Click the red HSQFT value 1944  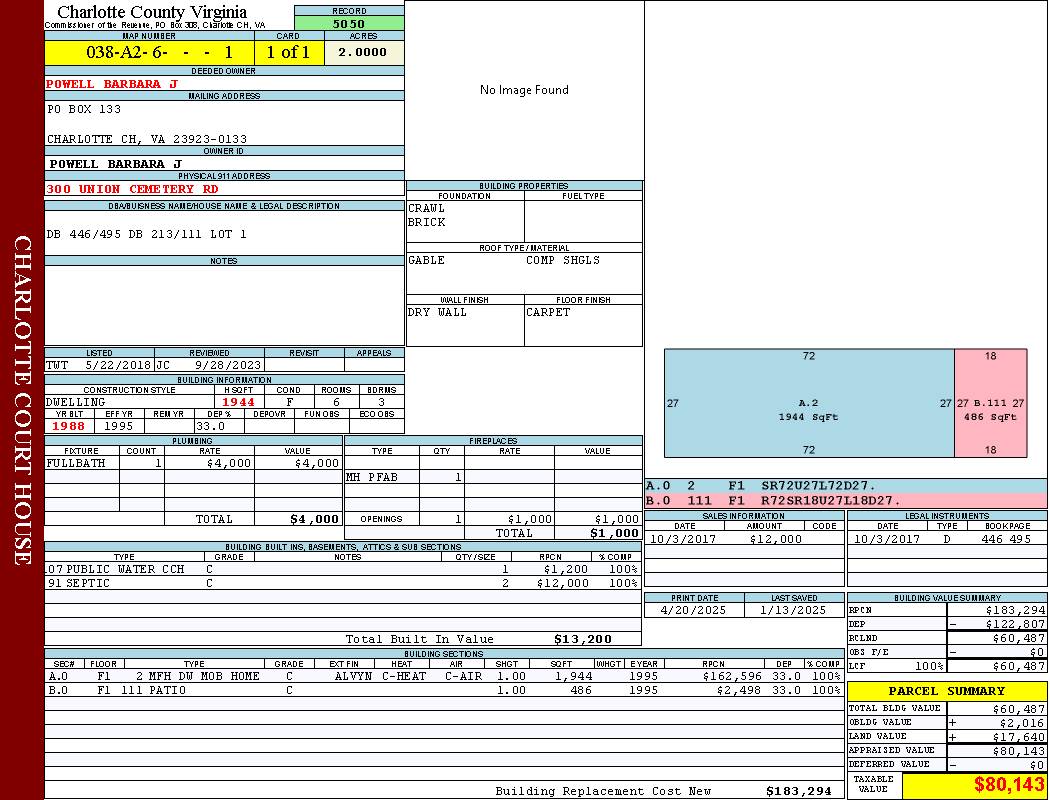[239, 402]
